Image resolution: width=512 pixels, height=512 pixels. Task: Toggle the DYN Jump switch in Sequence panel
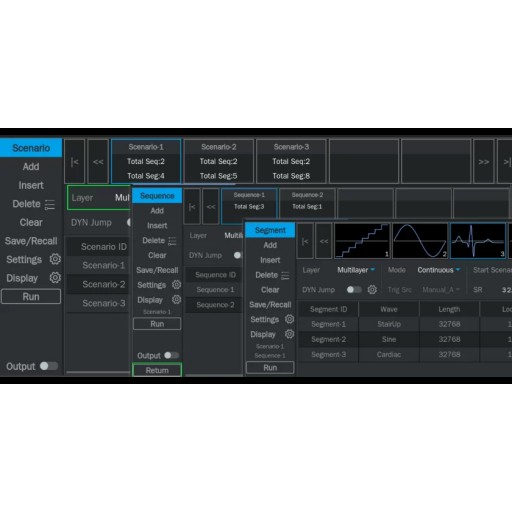point(238,255)
